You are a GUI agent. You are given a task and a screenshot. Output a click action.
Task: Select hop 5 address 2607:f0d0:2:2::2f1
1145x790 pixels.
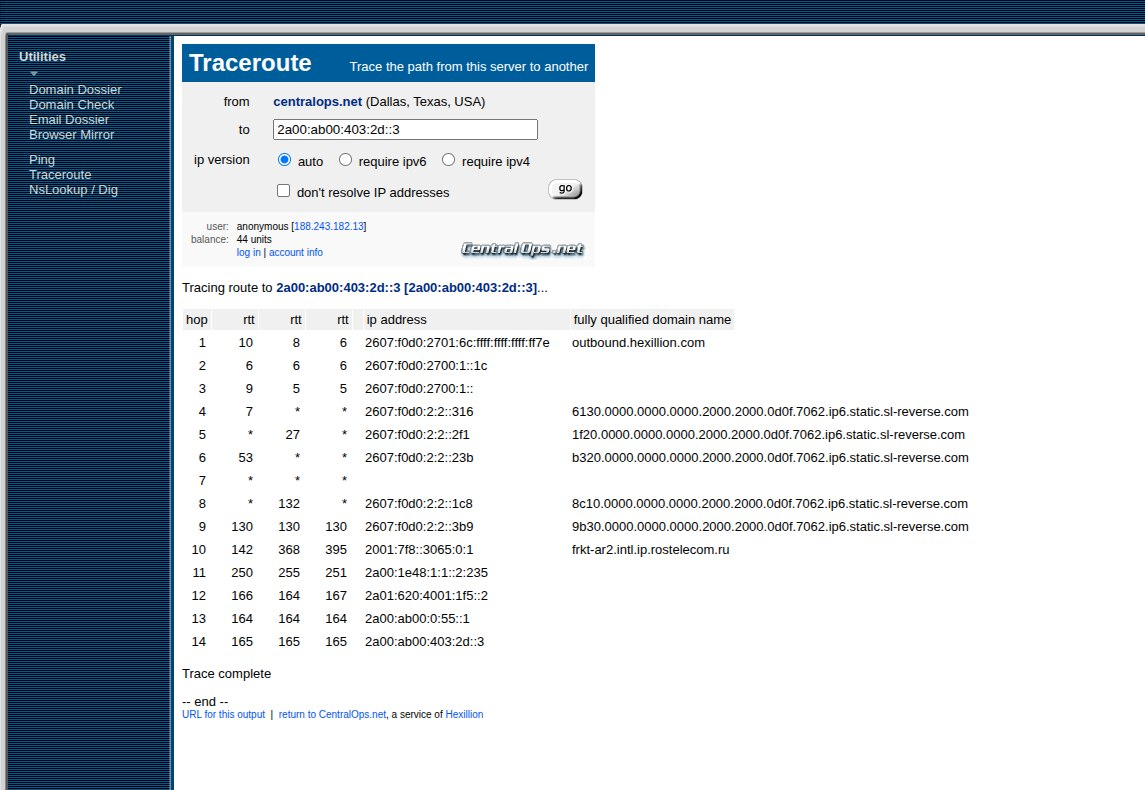coord(417,435)
